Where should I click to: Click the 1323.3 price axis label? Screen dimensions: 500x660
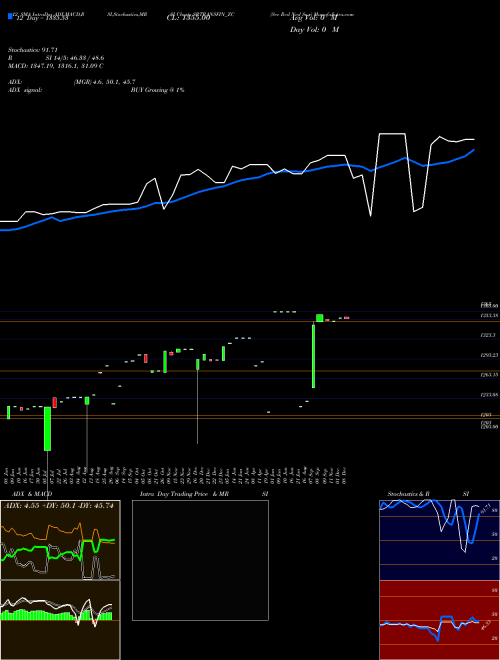[x=488, y=335]
